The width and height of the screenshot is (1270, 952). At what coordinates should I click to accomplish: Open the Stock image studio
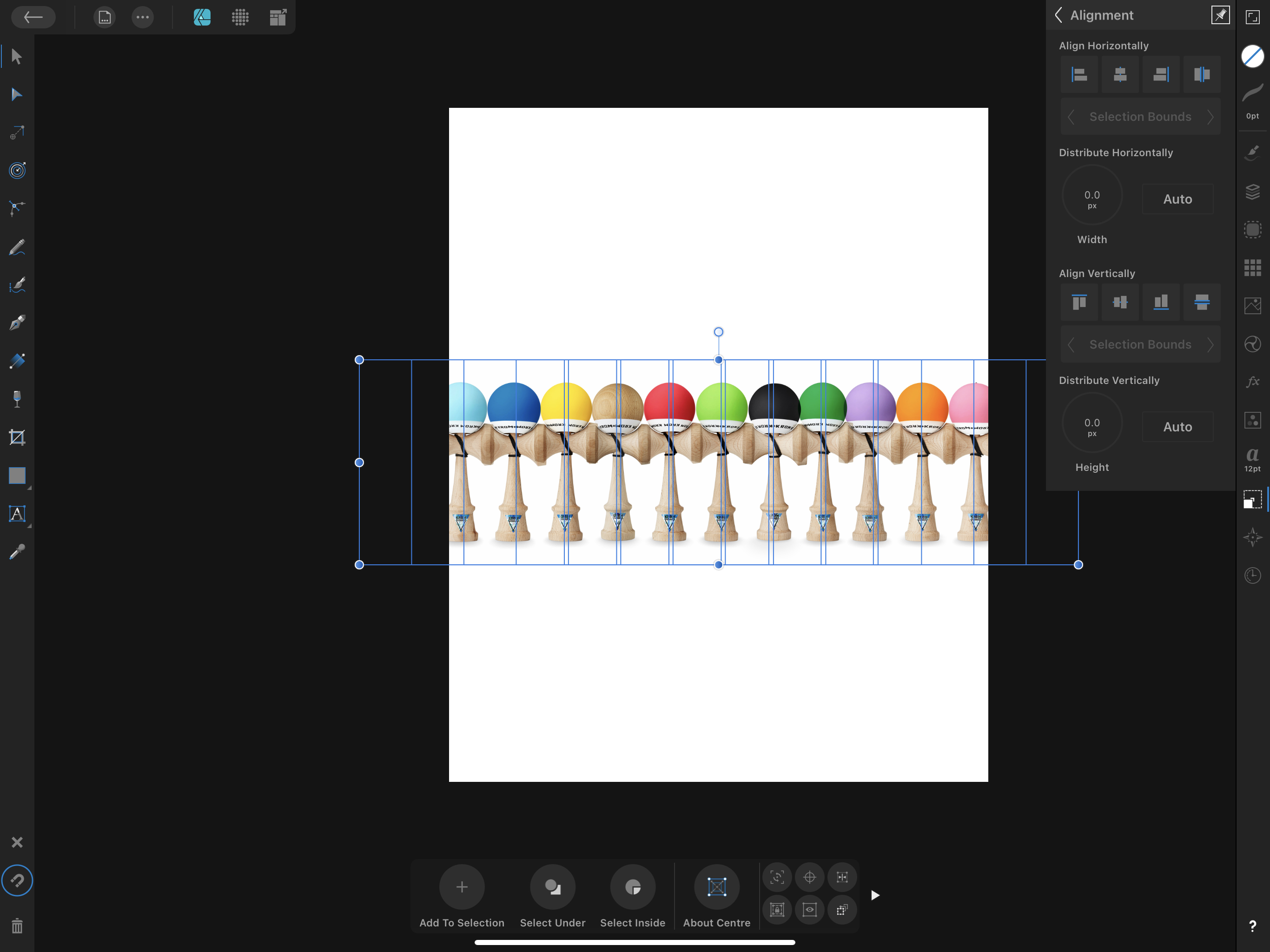click(1252, 305)
